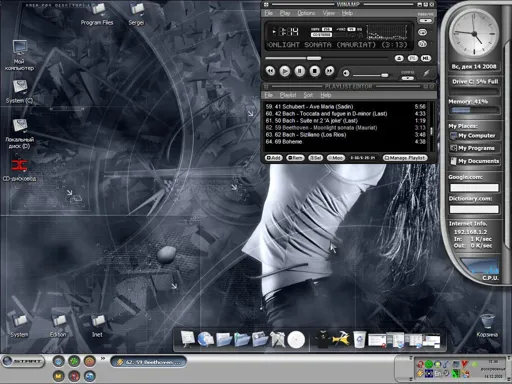
Task: Open My Computer in the sidebar
Action: coord(474,136)
